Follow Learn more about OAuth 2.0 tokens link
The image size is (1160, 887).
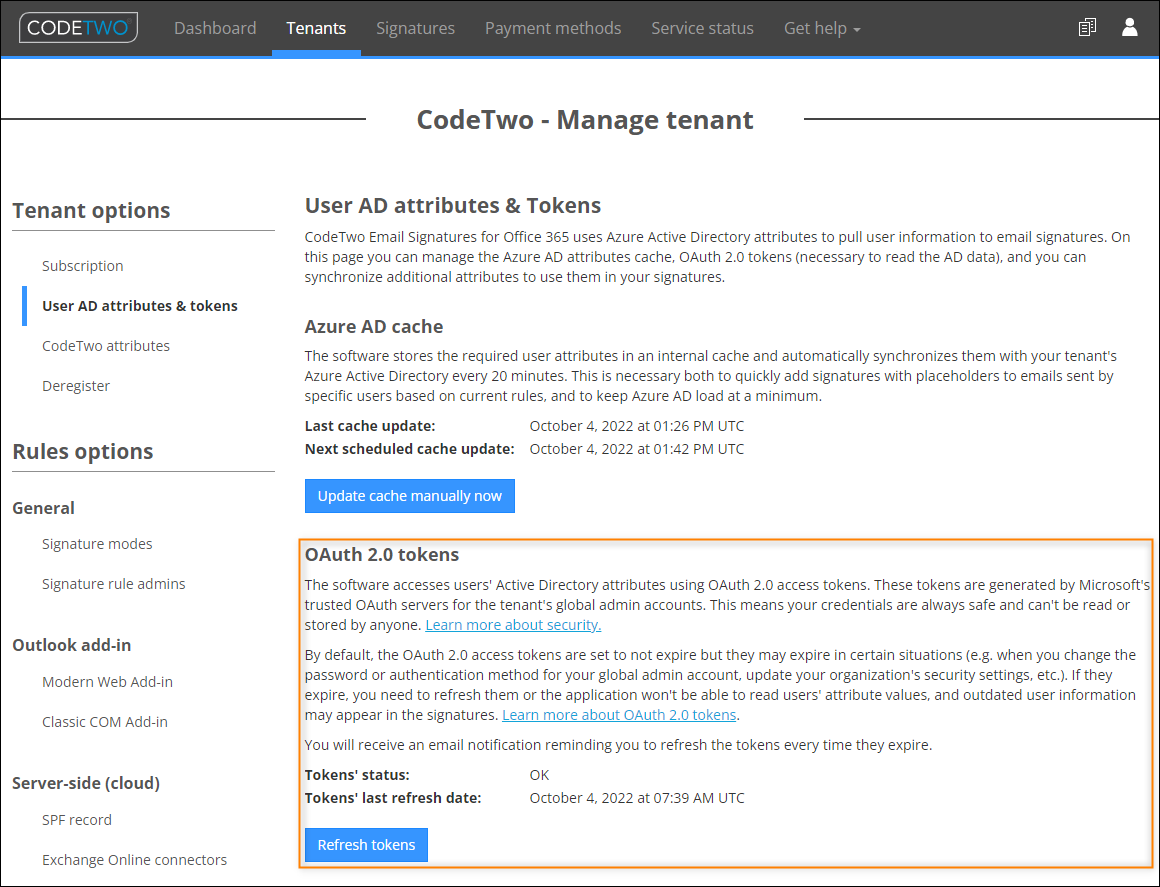point(619,715)
